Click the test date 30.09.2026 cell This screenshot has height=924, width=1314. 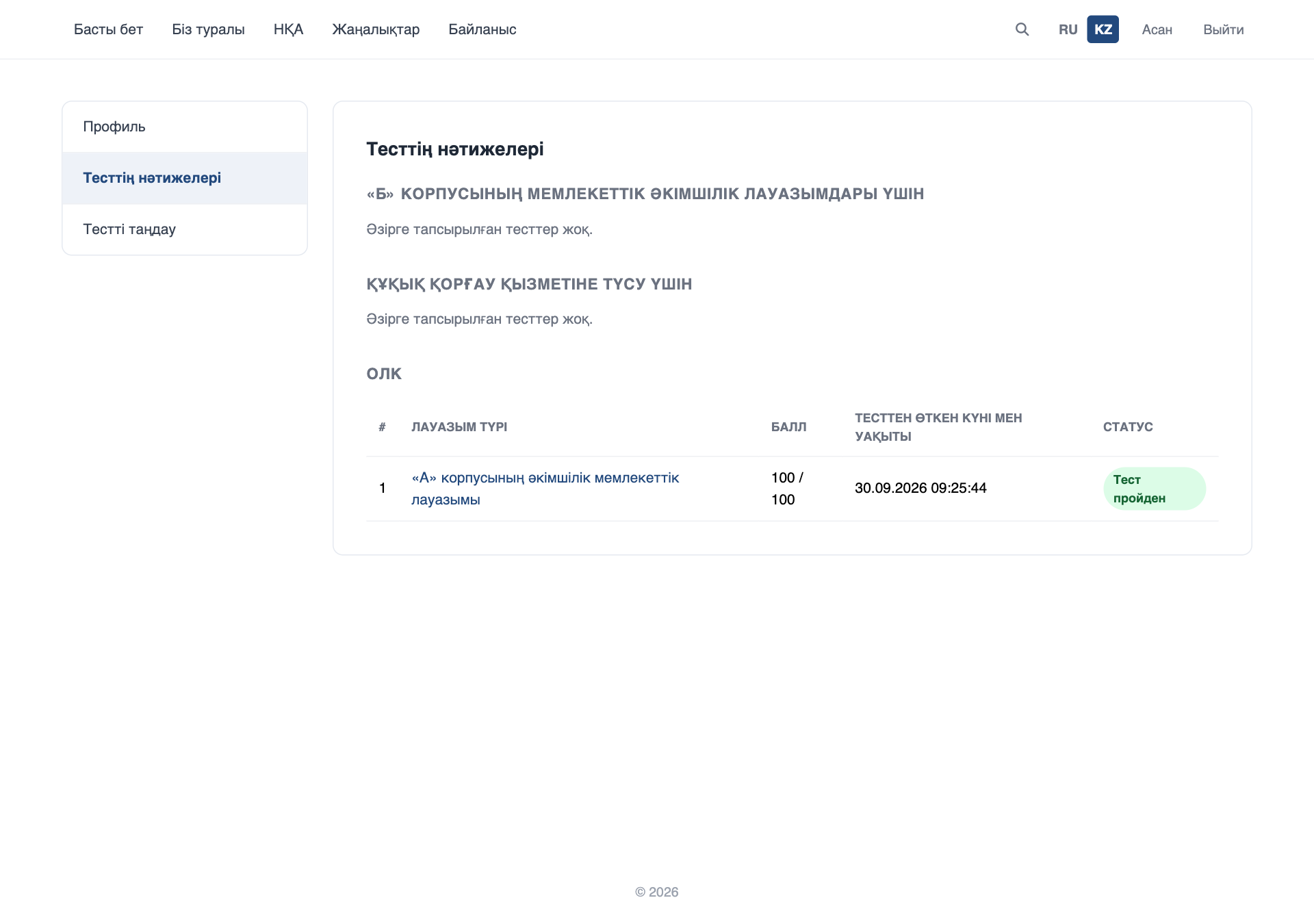tap(920, 488)
